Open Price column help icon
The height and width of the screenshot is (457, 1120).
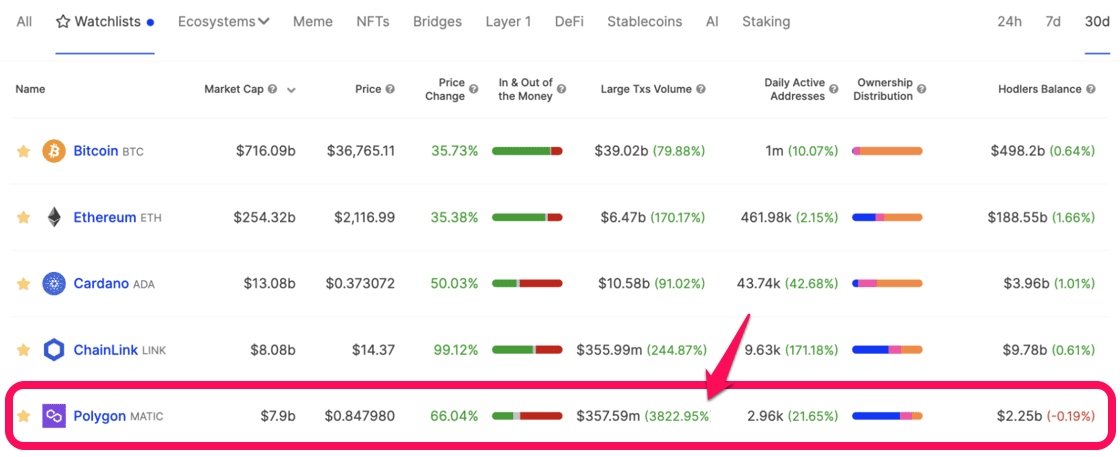(390, 89)
